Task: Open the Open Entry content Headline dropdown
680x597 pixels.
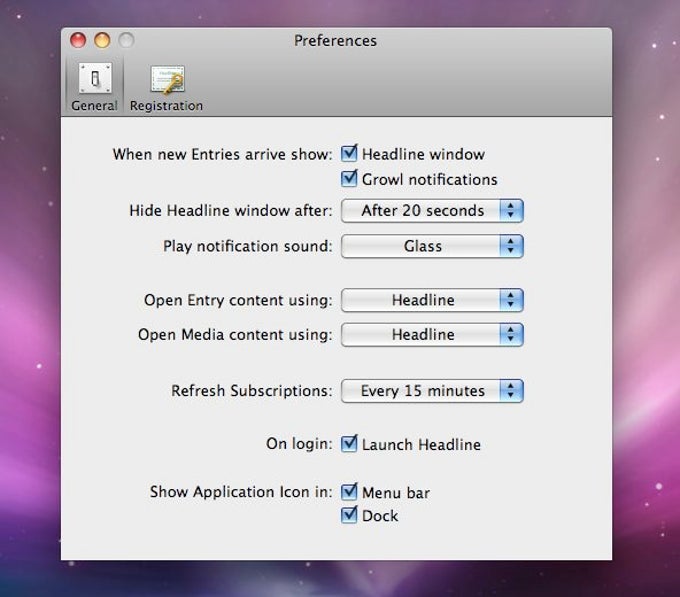Action: [x=432, y=300]
